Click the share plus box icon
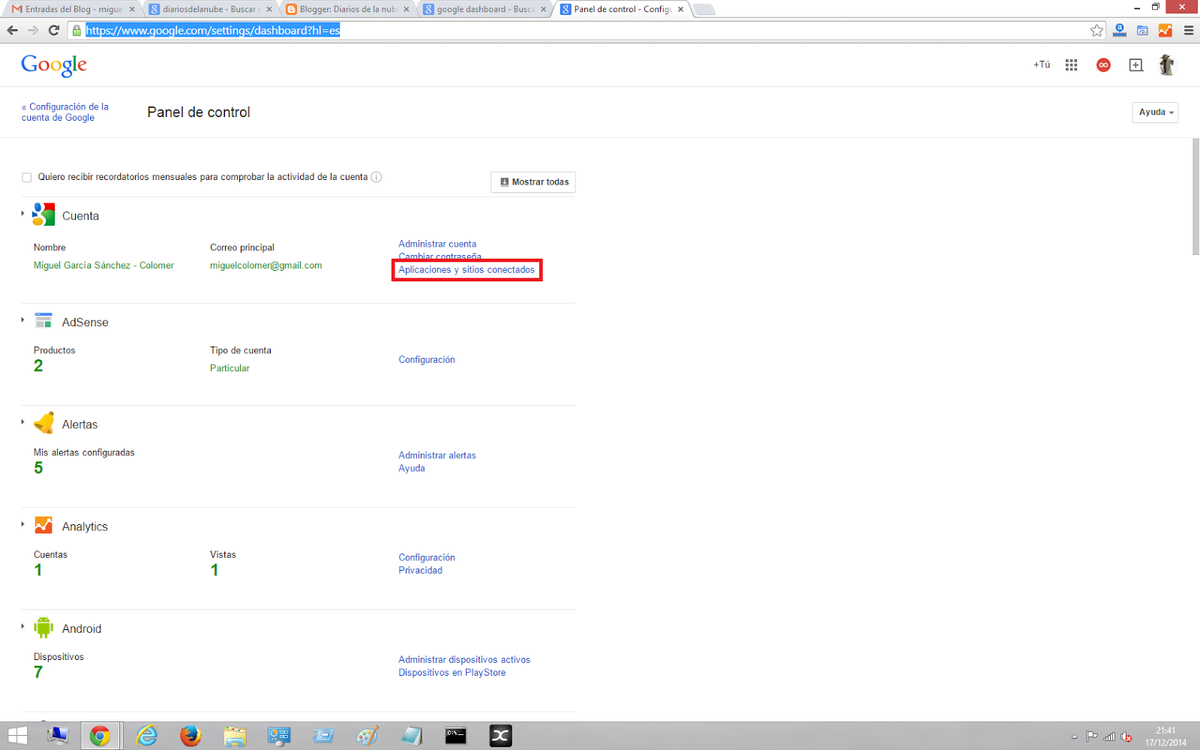 pos(1135,65)
